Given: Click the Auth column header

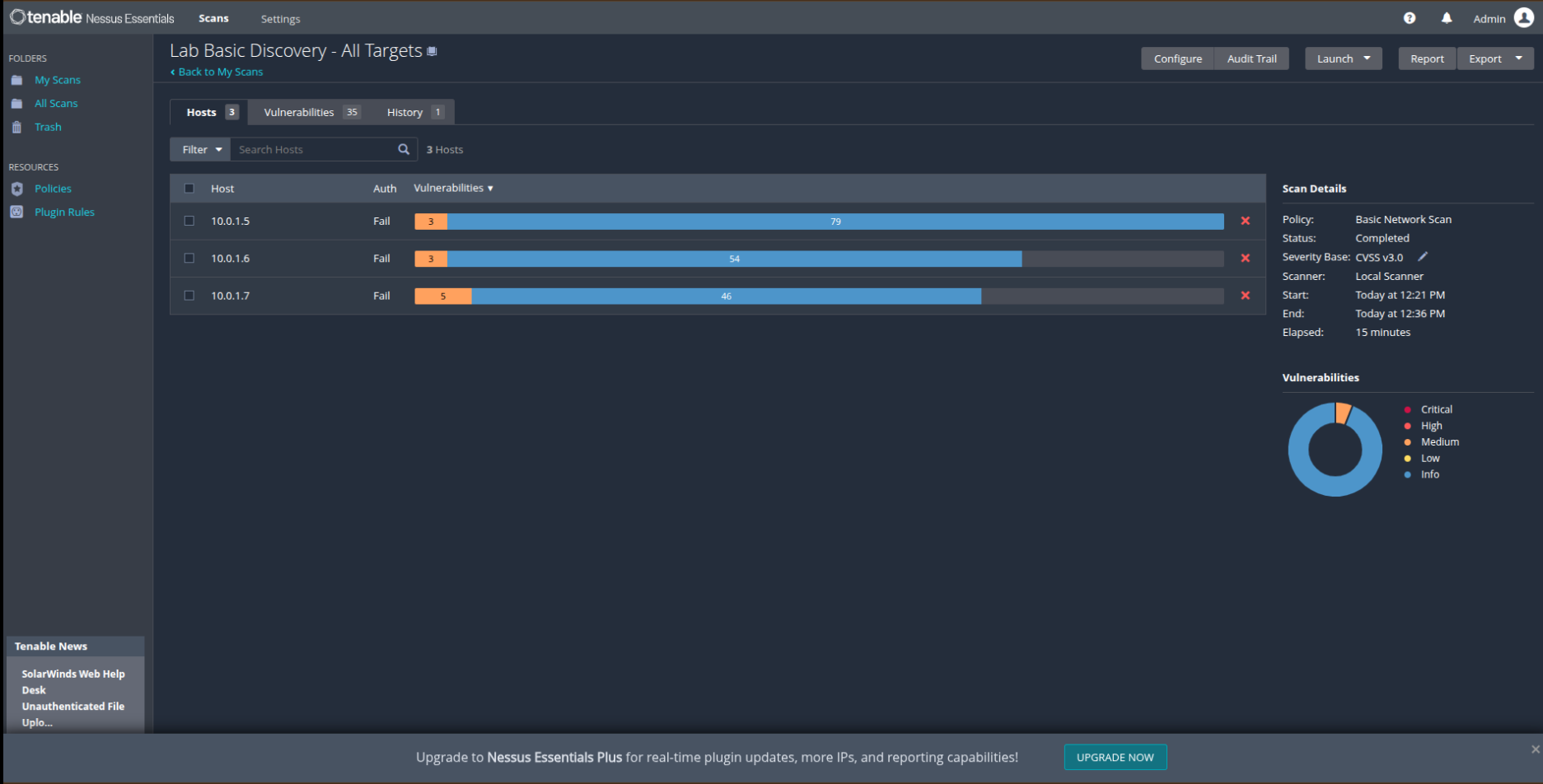Looking at the screenshot, I should (x=385, y=189).
